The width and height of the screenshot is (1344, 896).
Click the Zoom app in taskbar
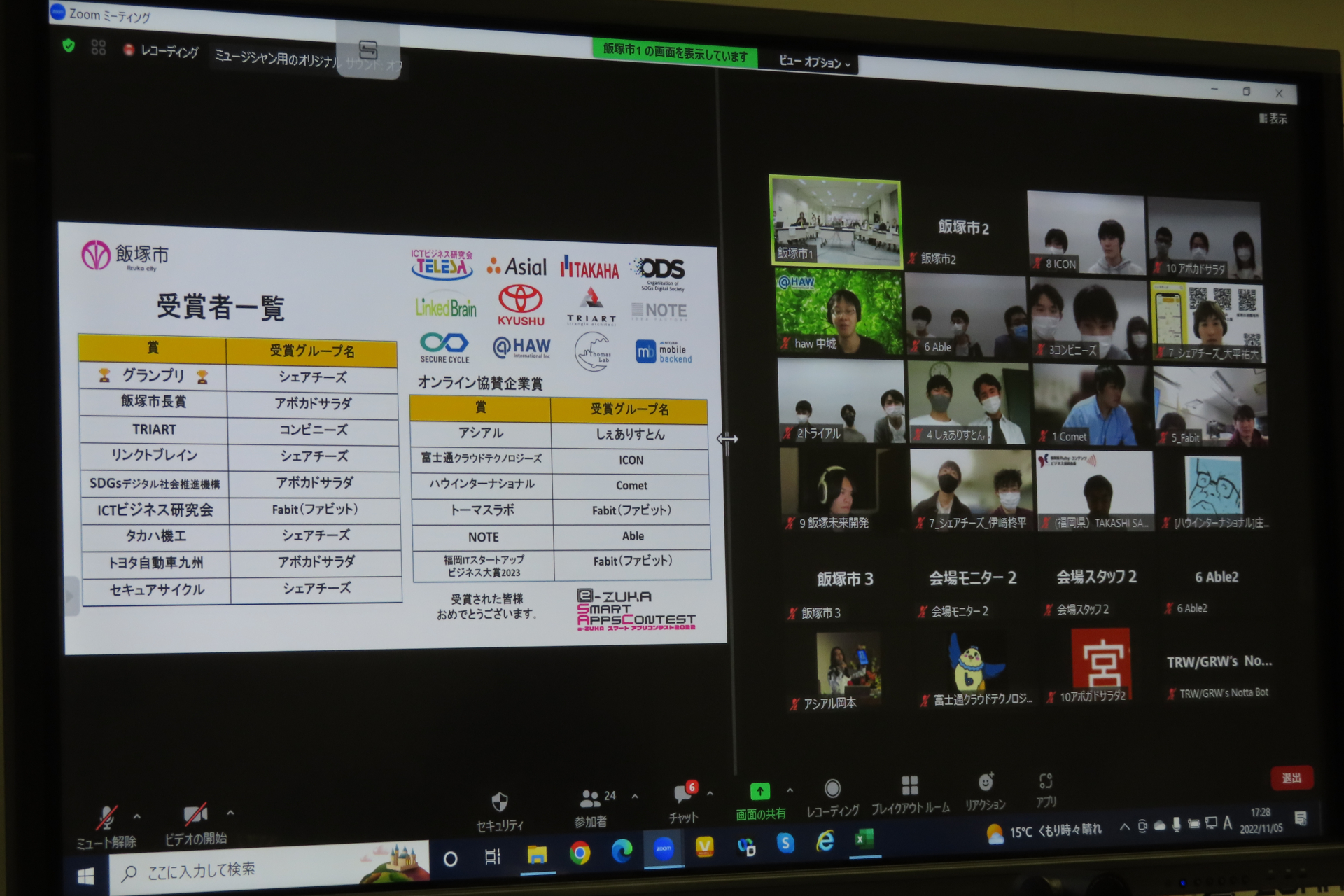point(663,848)
